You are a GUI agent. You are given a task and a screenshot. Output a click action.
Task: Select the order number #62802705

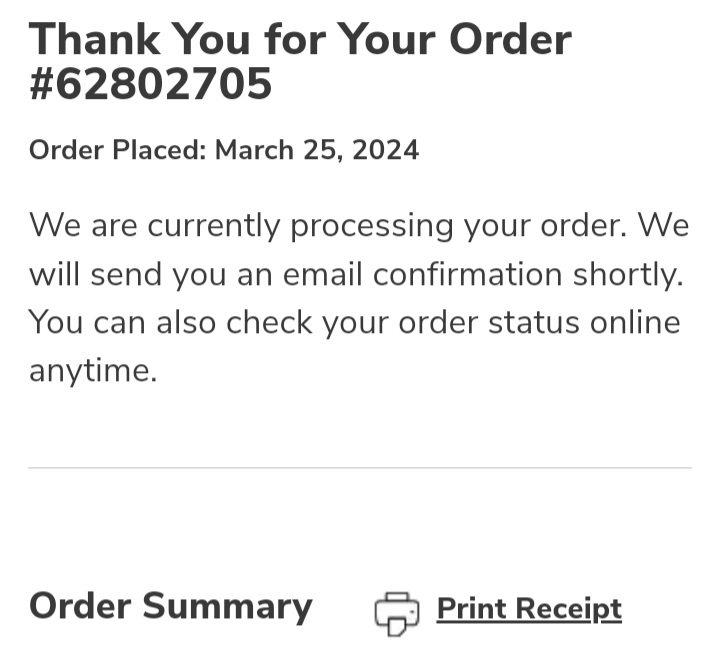[x=151, y=85]
